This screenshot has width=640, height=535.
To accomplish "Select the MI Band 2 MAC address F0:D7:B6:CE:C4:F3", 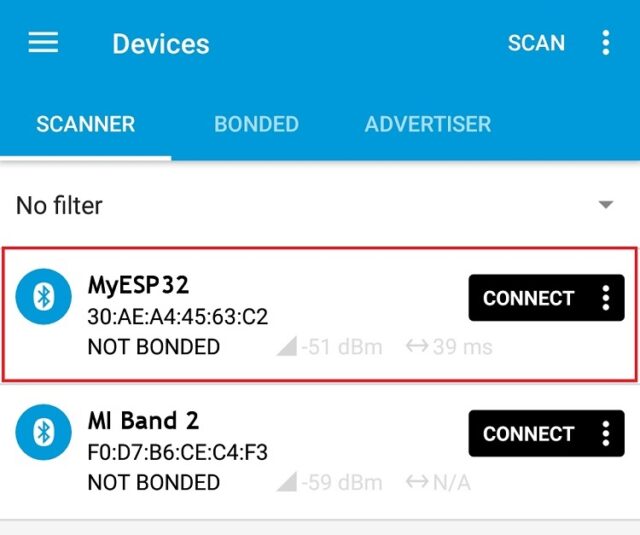I will click(178, 452).
